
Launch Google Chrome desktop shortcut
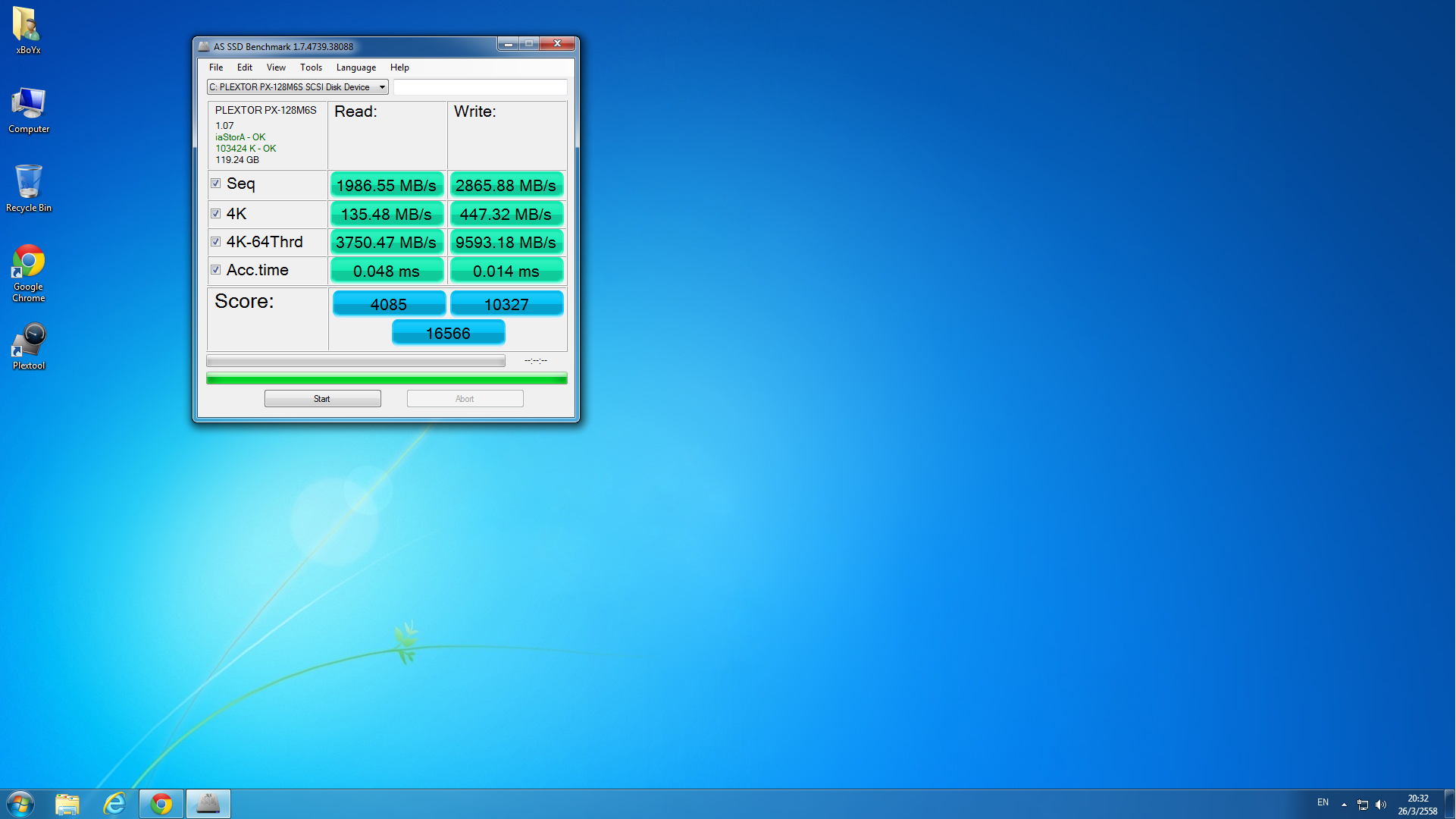[28, 265]
